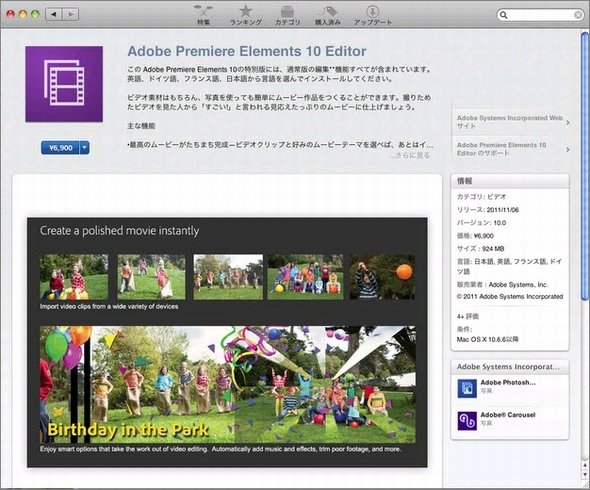This screenshot has height=490, width=590.
Task: Open the ランキング star icon
Action: click(x=246, y=15)
